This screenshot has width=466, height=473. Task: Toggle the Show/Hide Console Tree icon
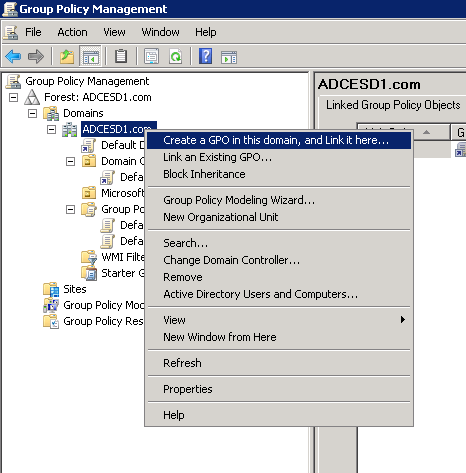coord(90,56)
